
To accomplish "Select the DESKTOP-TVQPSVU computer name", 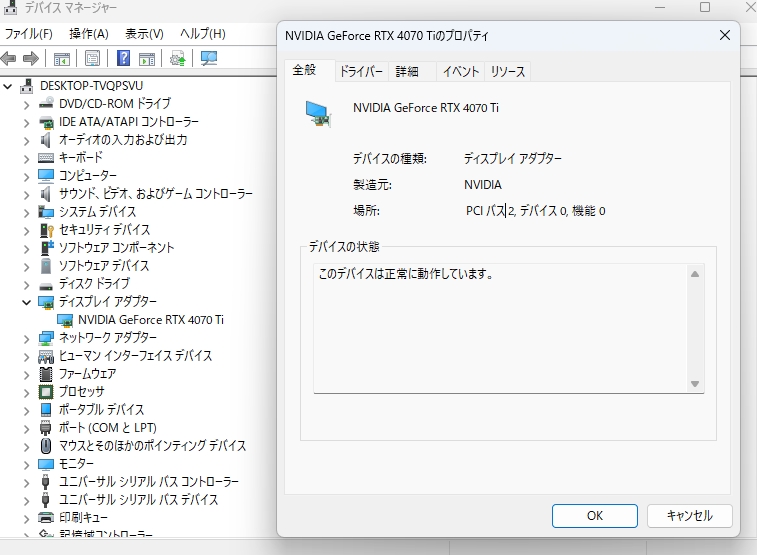I will pos(92,86).
